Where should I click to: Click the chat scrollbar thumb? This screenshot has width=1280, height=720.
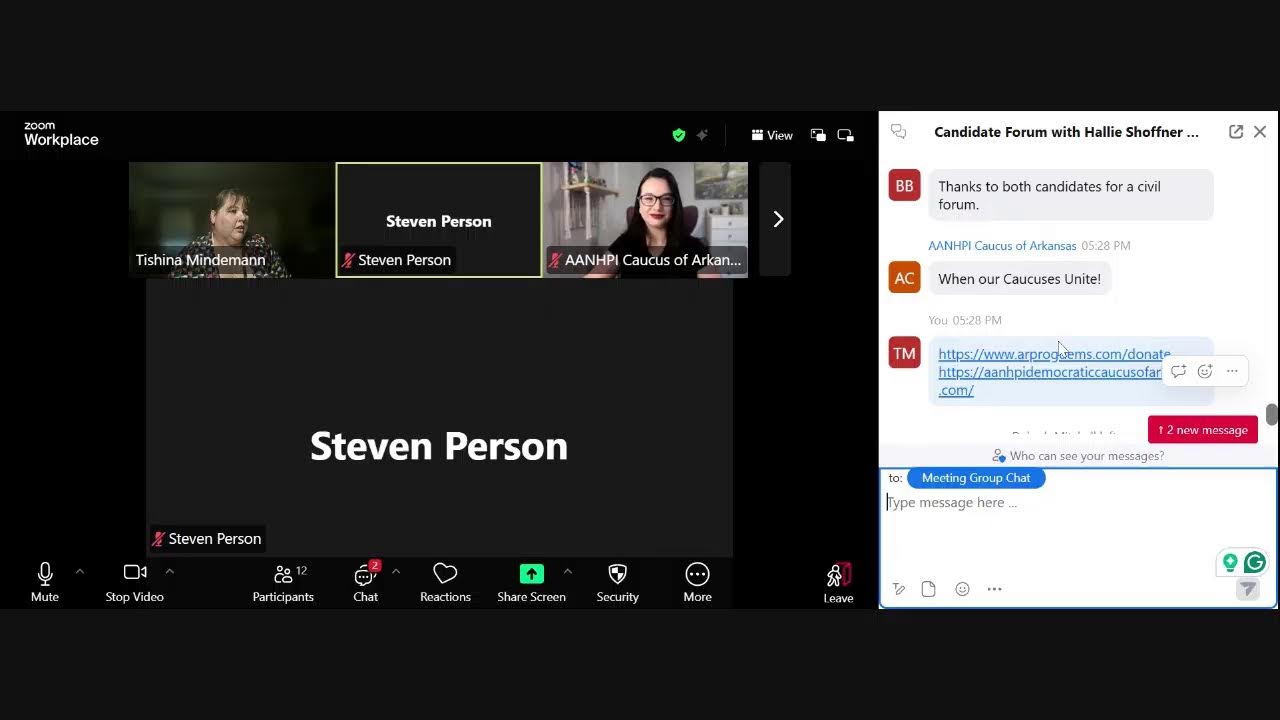[1272, 414]
